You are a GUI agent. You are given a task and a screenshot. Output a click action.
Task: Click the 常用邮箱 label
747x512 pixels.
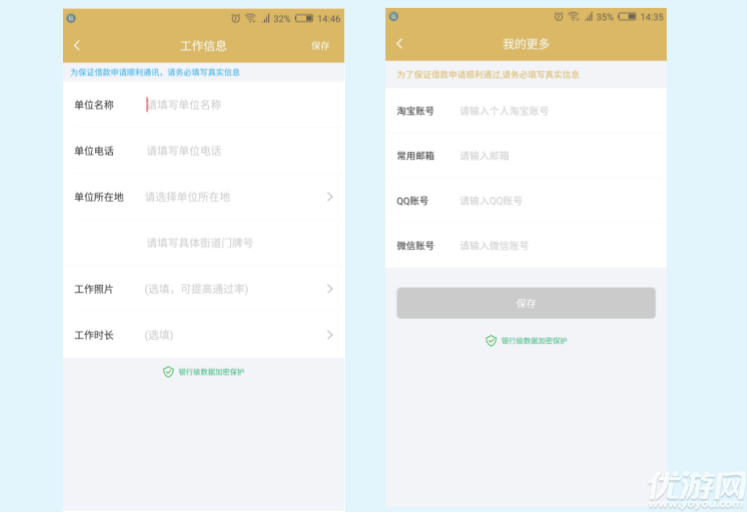click(415, 156)
